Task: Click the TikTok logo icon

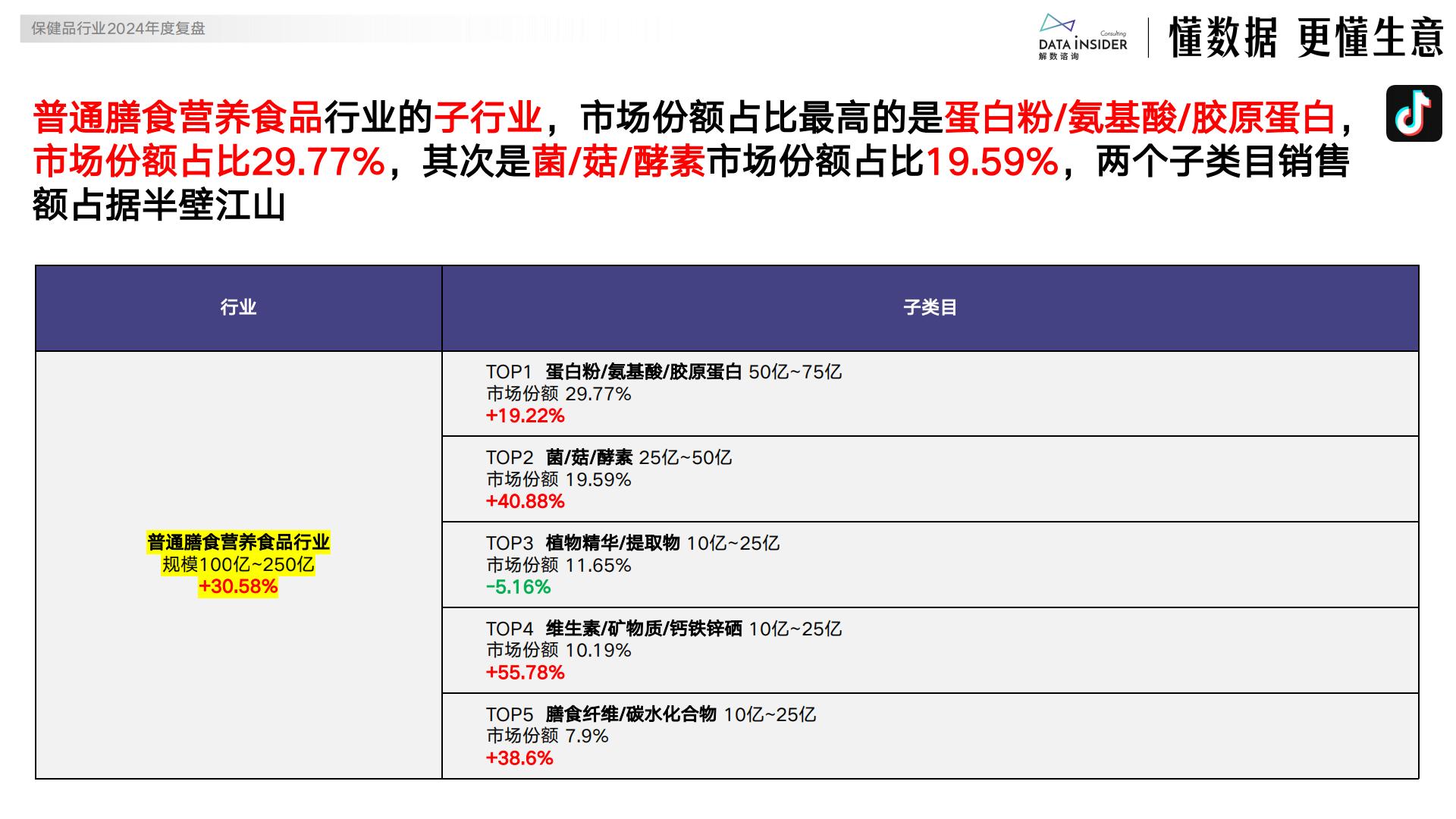Action: click(1414, 113)
